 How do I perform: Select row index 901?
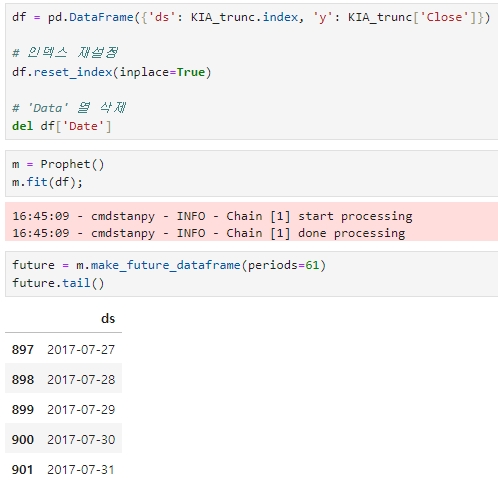(x=23, y=470)
